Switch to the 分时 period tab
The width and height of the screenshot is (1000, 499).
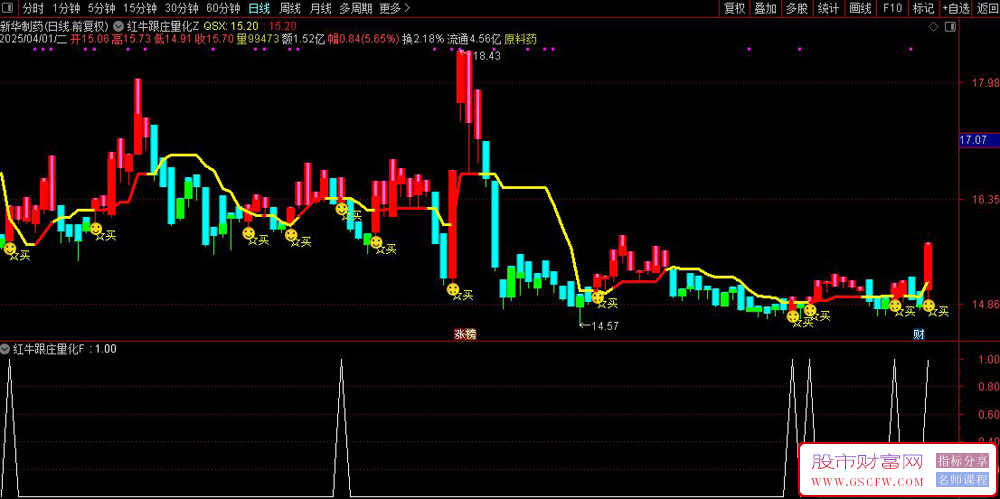33,8
